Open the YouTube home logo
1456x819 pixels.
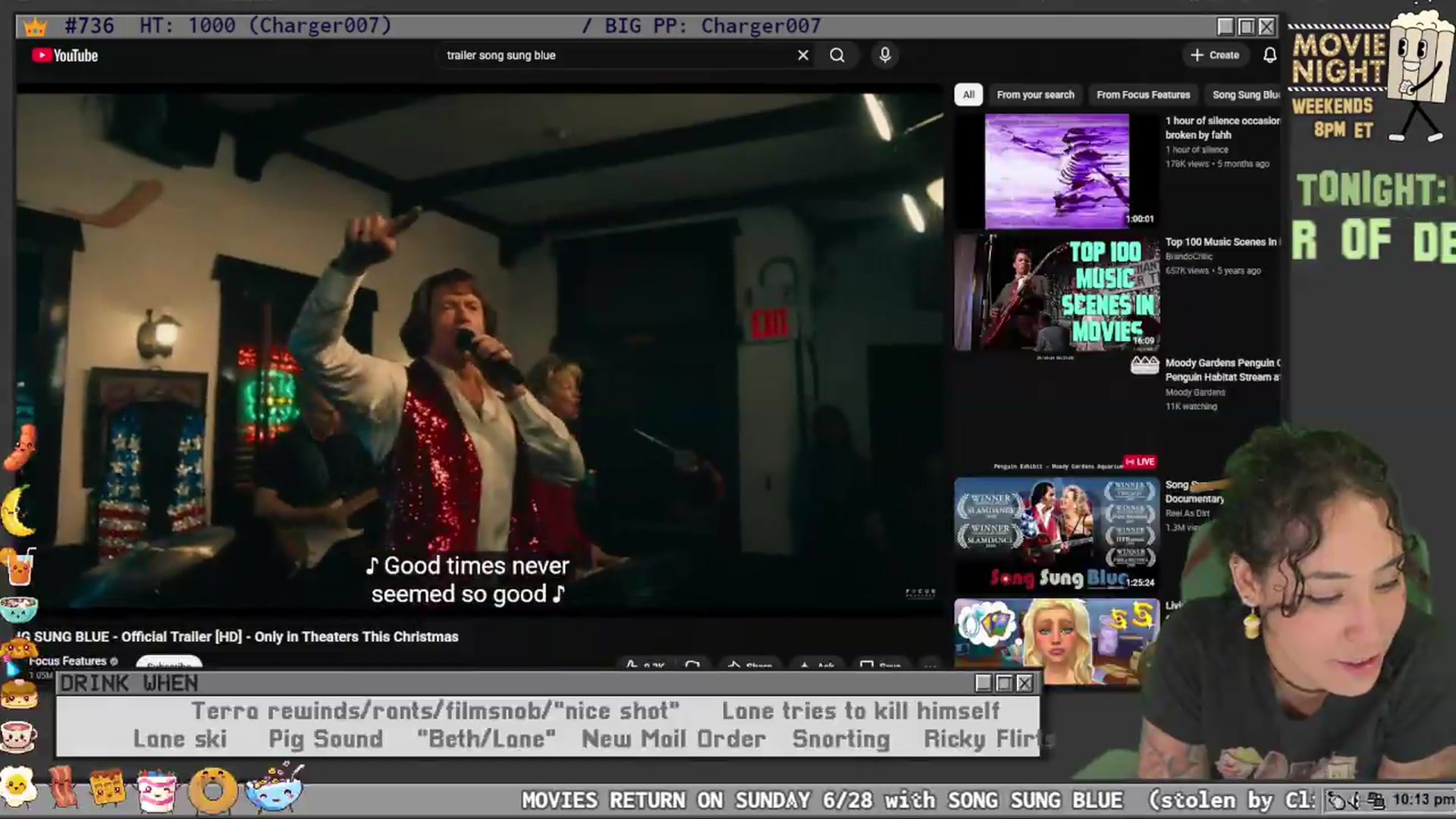[x=65, y=55]
